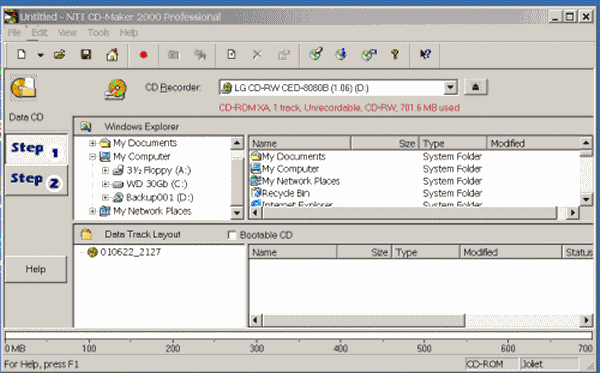This screenshot has height=373, width=600.
Task: Select Recycle Bin in the file list
Action: 285,193
